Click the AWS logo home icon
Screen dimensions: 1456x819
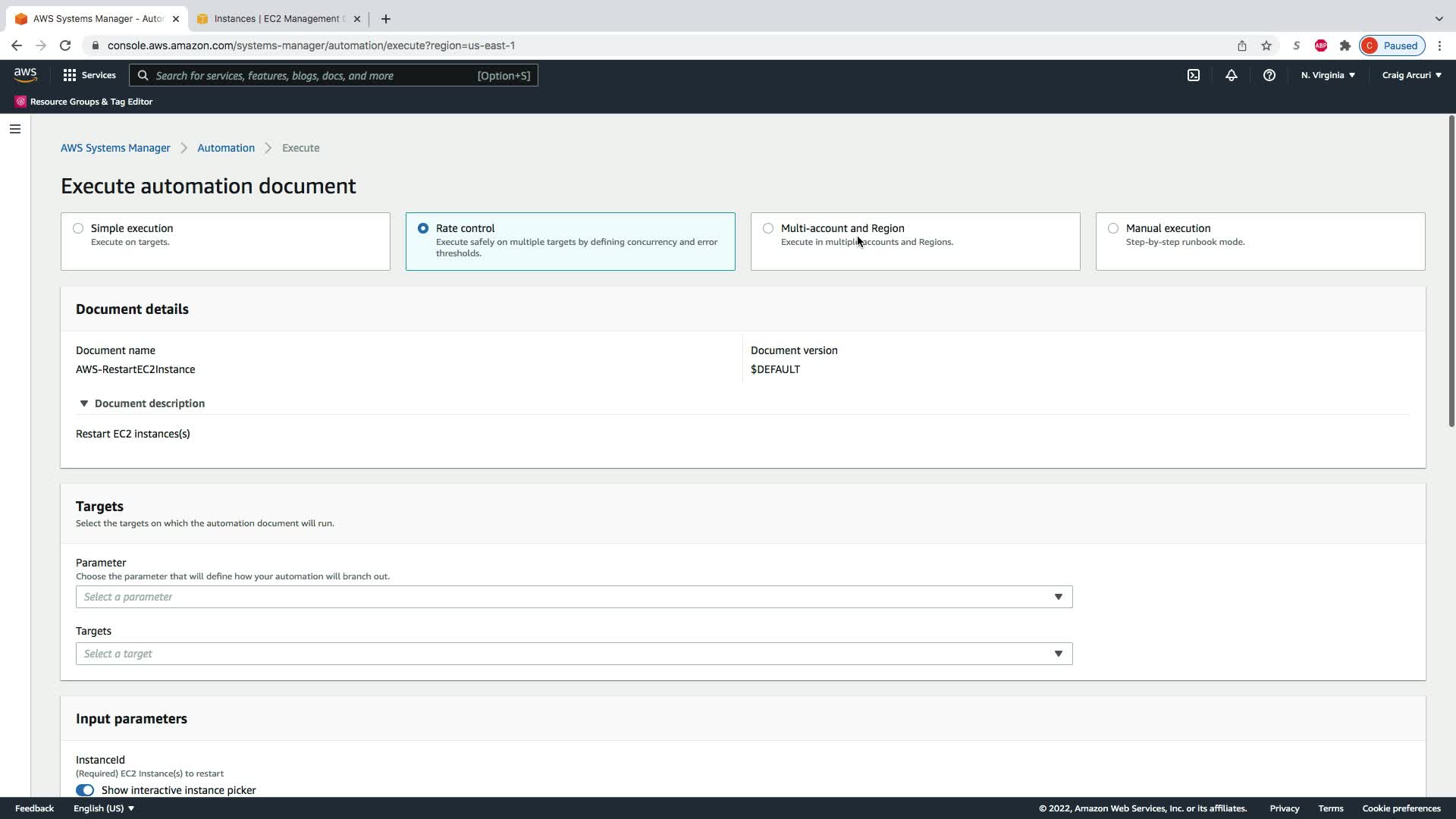tap(25, 74)
